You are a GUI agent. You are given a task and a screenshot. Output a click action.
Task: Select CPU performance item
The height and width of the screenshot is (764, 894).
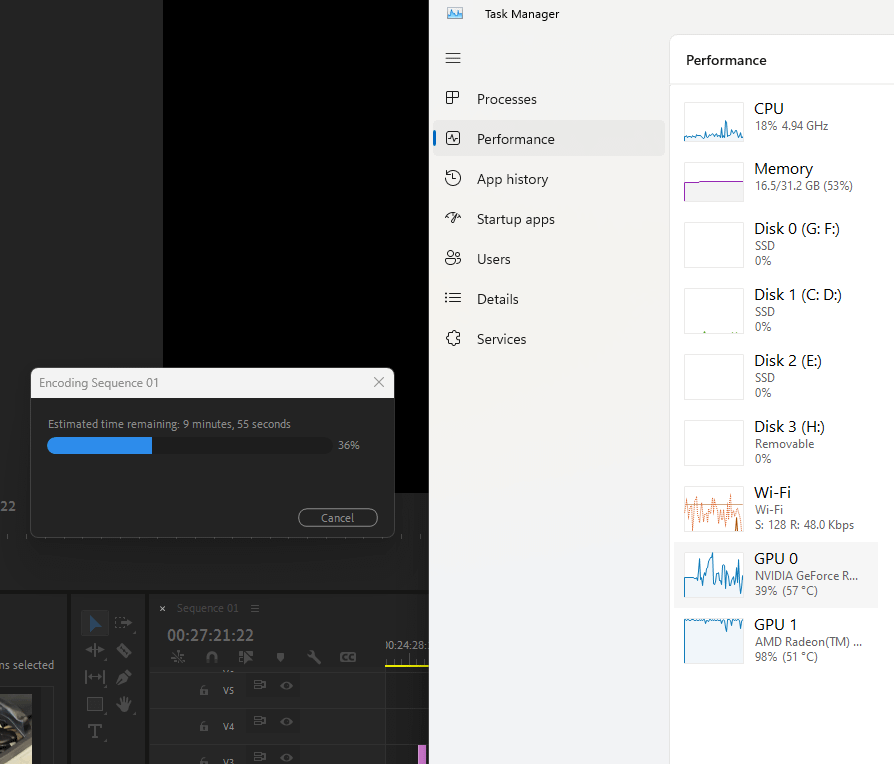click(776, 121)
